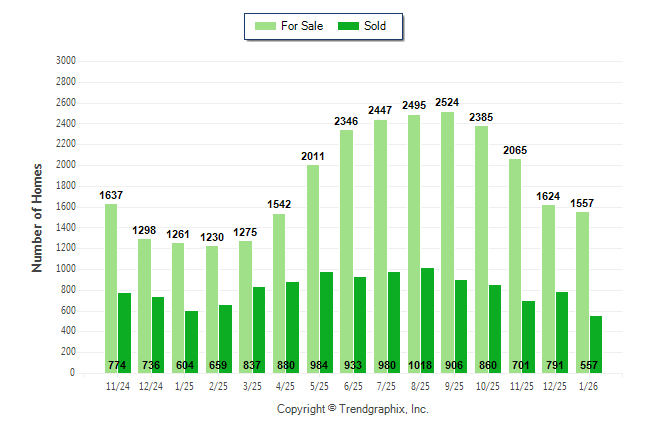The image size is (646, 434).
Task: Select the 12/25 For Sale bar (1624)
Action: coord(548,289)
